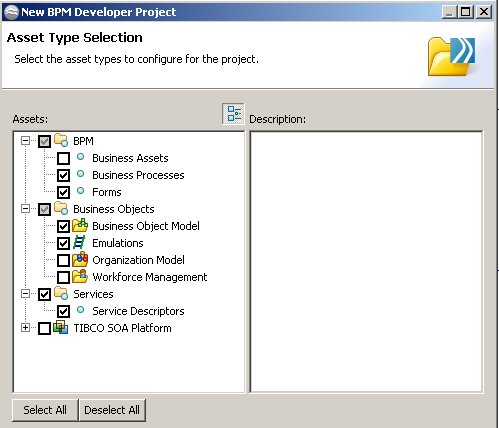
Task: Select the Workforce Management label
Action: tap(150, 277)
